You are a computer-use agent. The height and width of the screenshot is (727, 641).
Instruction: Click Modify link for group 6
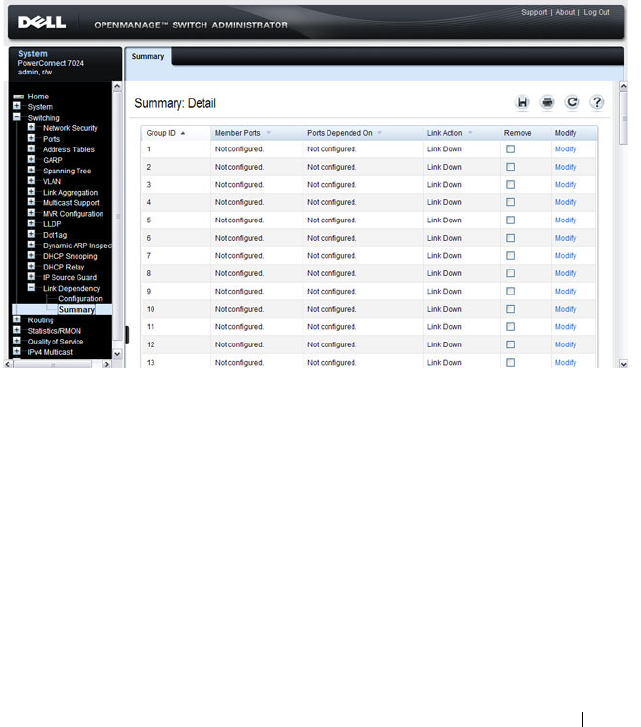tap(565, 238)
